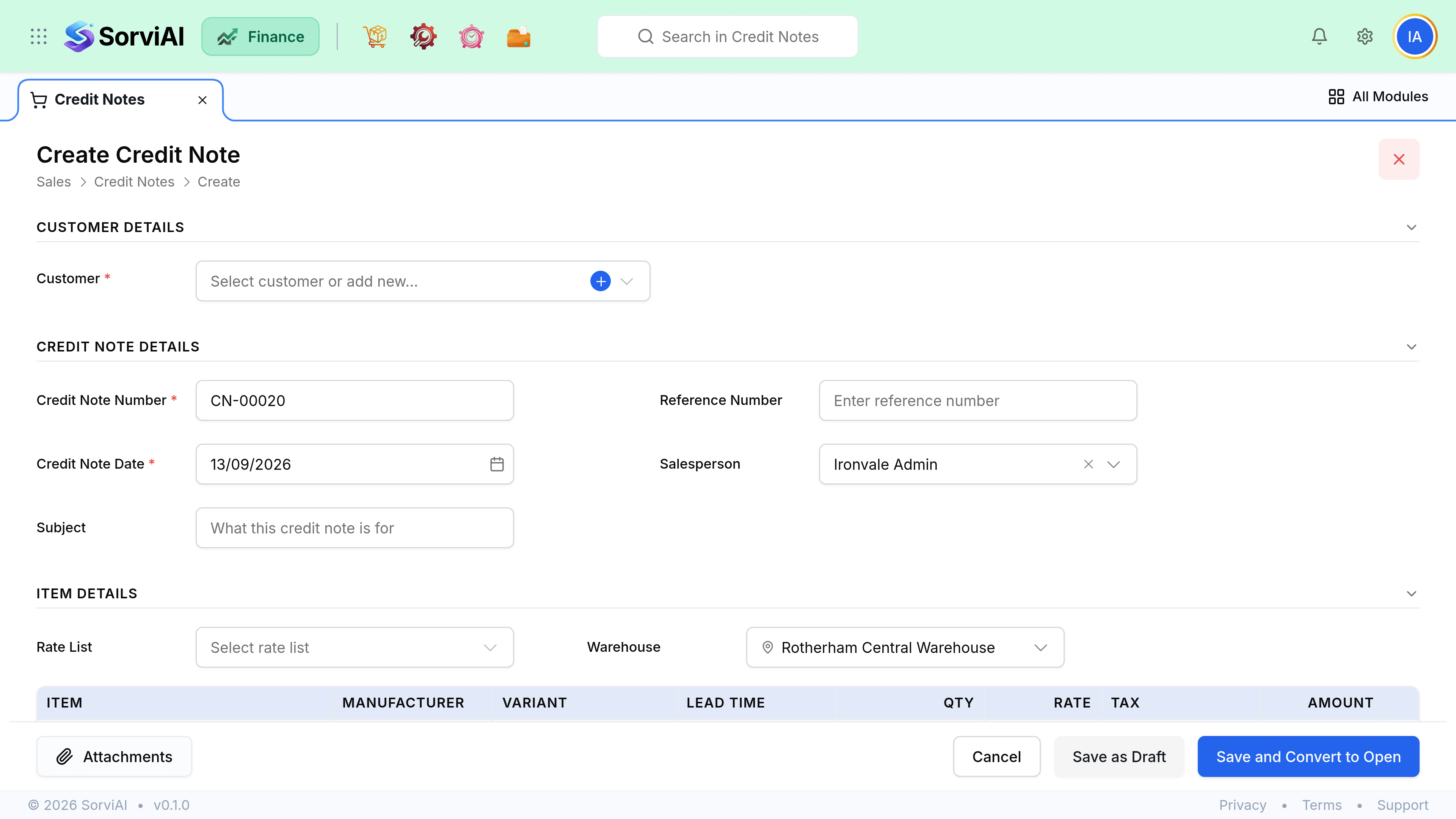Open the IA user avatar menu
1456x819 pixels.
pos(1415,37)
